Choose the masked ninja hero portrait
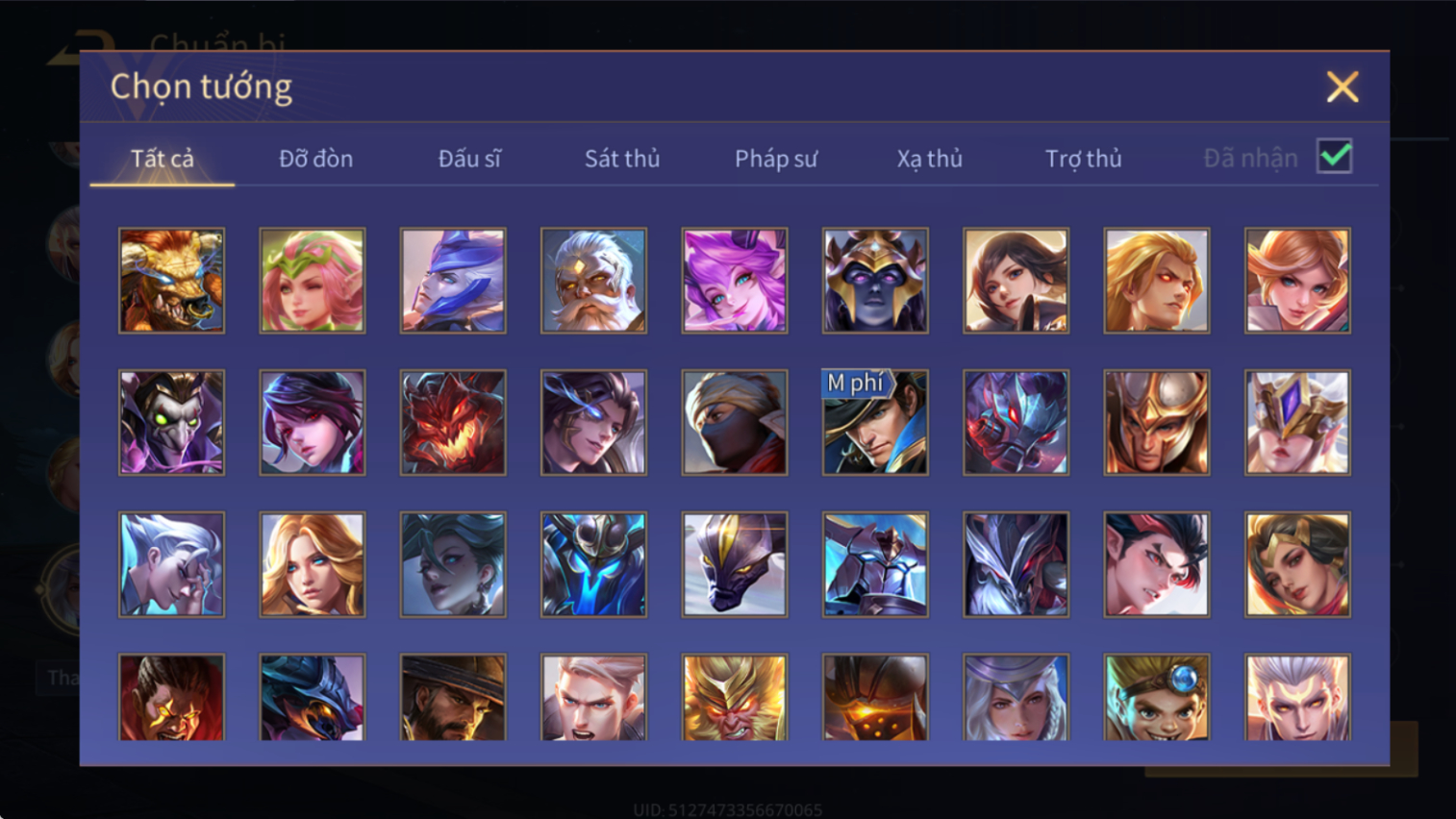Image resolution: width=1456 pixels, height=819 pixels. click(735, 422)
